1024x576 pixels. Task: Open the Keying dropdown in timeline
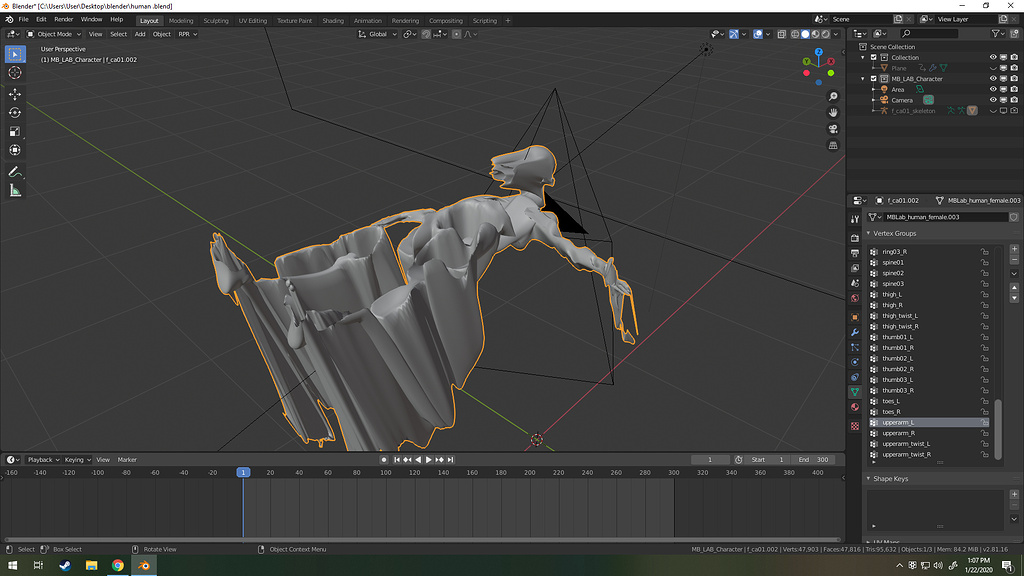point(77,460)
